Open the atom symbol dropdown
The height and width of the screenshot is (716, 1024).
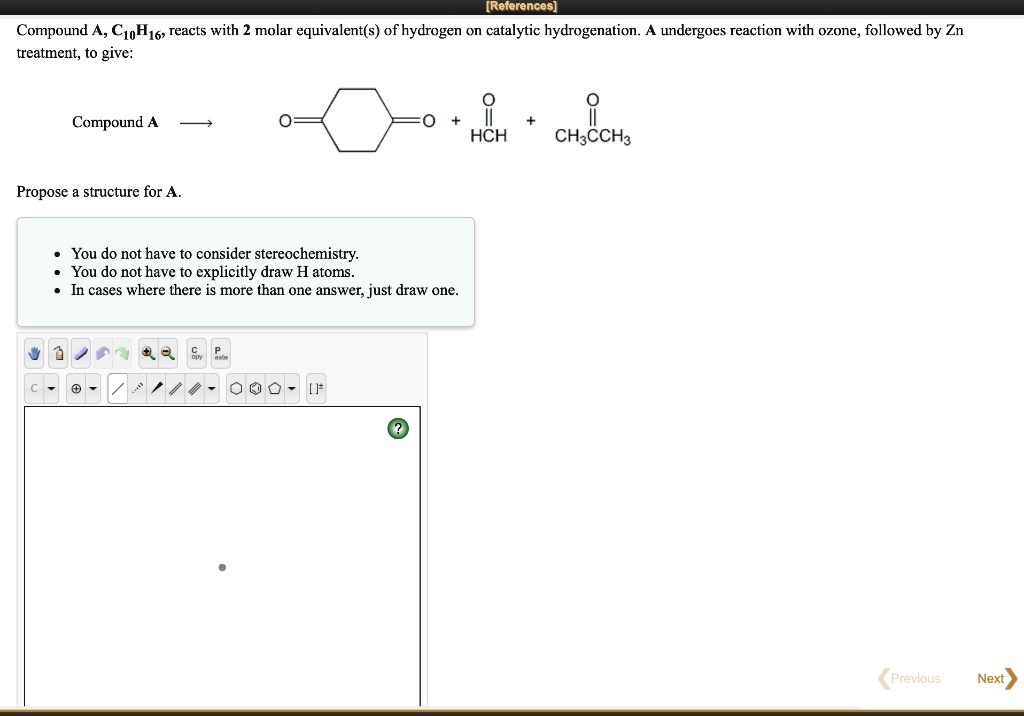tap(49, 388)
